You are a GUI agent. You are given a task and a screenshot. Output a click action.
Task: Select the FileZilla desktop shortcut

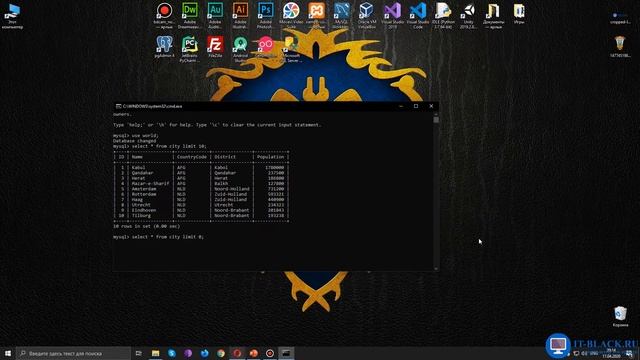point(215,46)
